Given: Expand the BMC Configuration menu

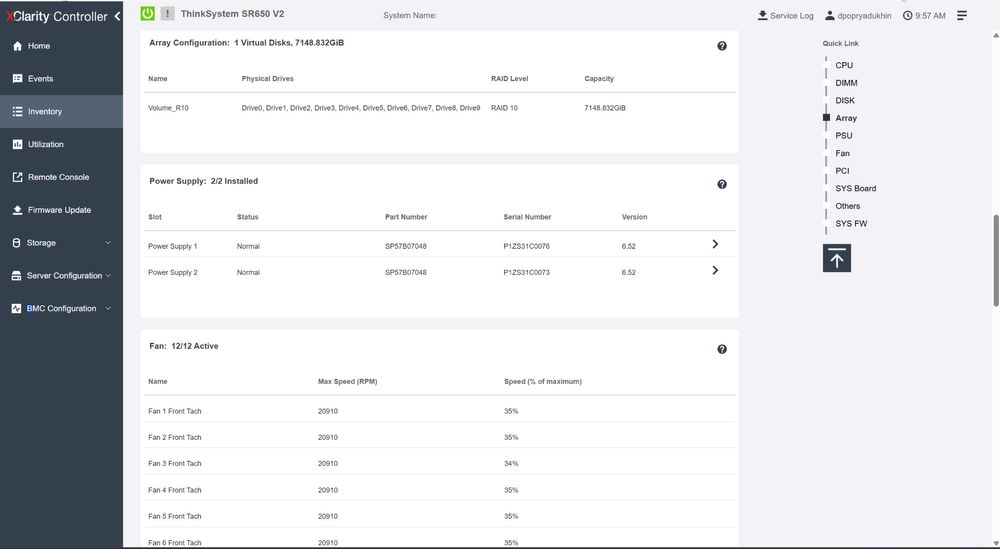Looking at the screenshot, I should [61, 309].
